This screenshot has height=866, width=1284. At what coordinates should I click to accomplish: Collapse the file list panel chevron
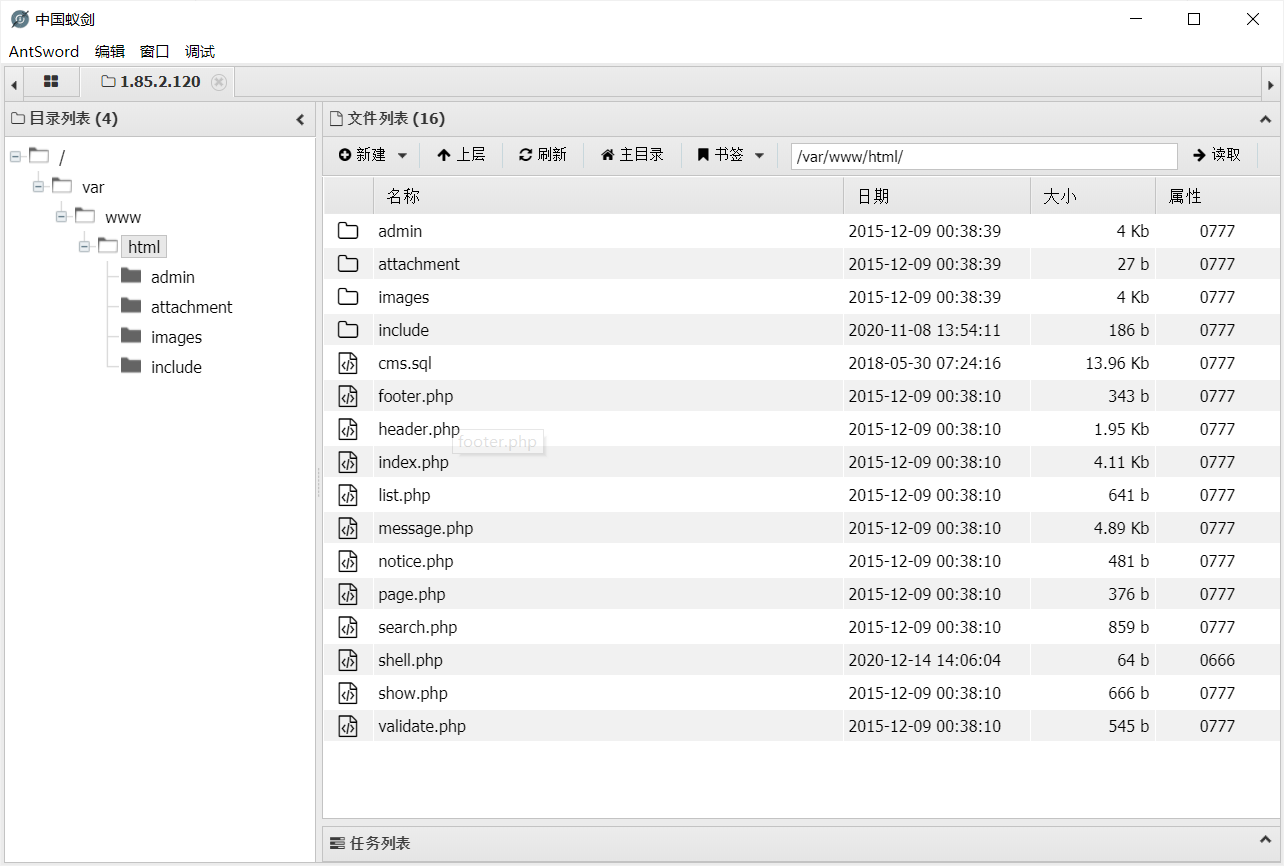click(x=1265, y=119)
